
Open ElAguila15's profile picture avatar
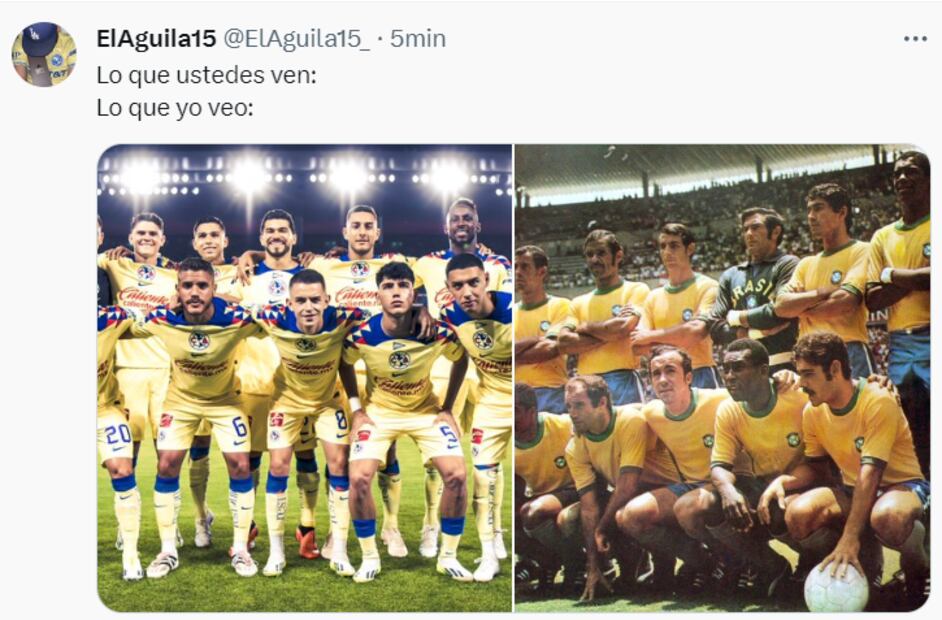pyautogui.click(x=44, y=55)
